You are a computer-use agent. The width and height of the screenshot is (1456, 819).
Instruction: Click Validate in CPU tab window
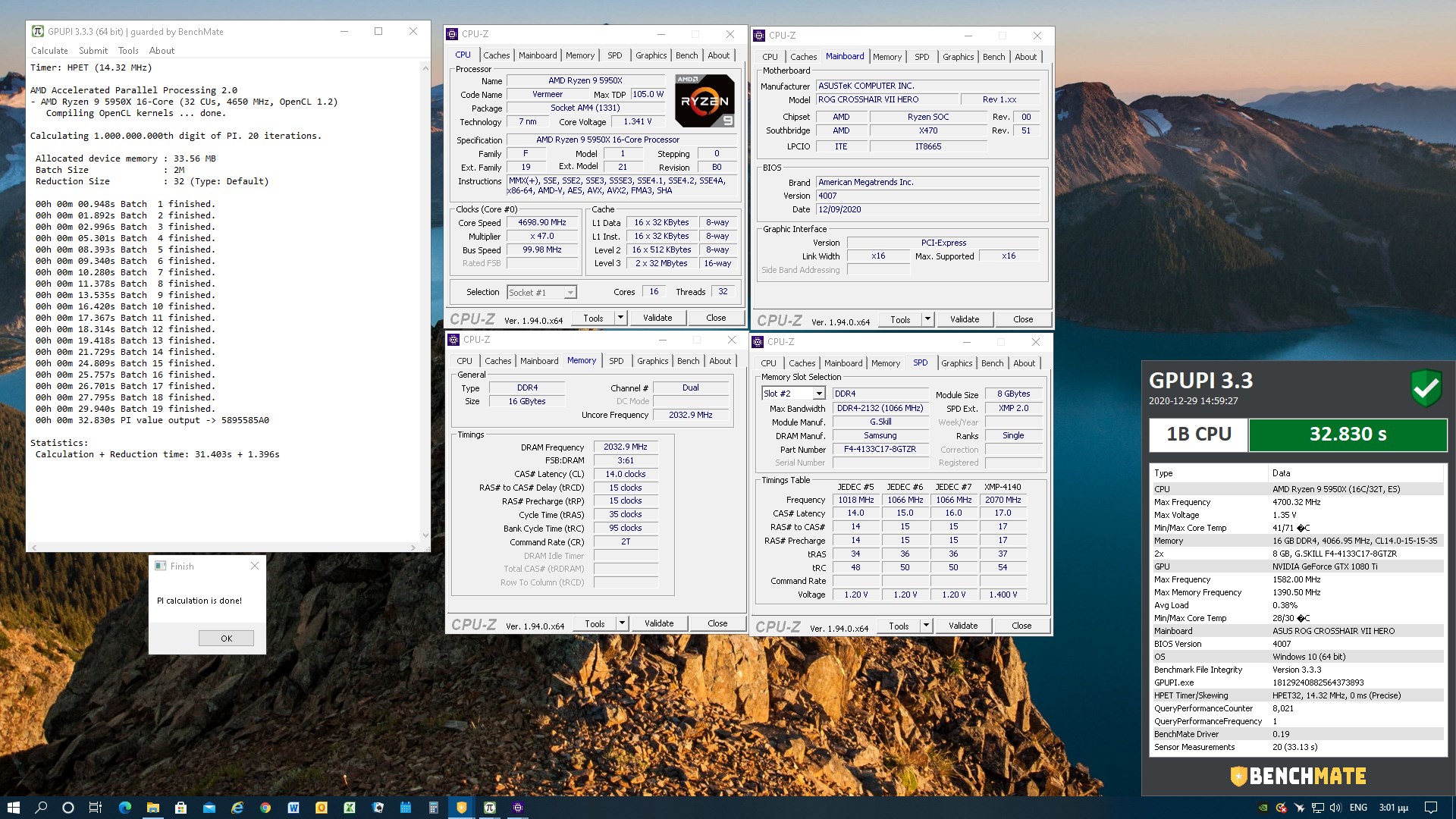click(657, 318)
